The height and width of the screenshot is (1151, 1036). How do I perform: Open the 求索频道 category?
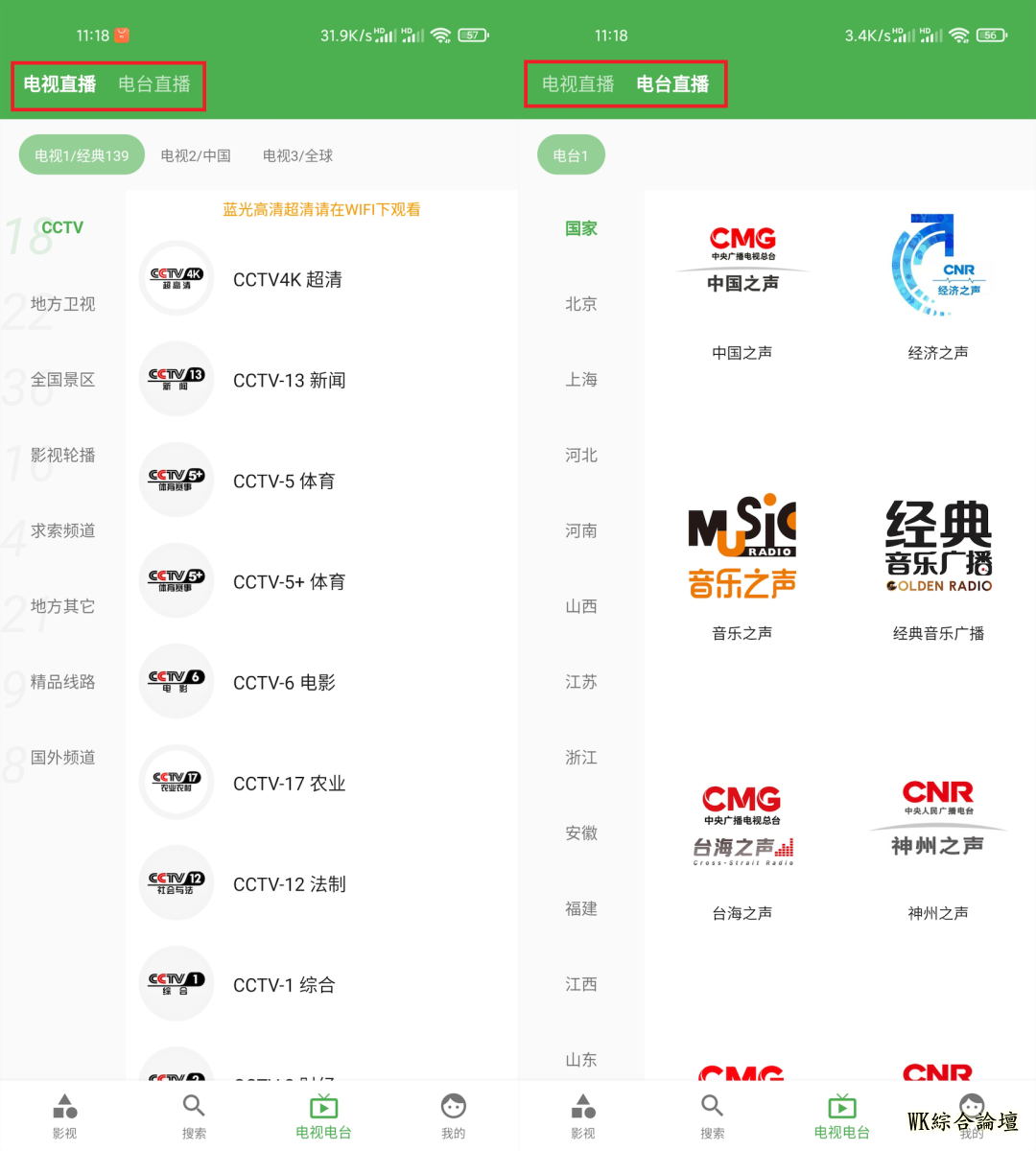click(62, 530)
